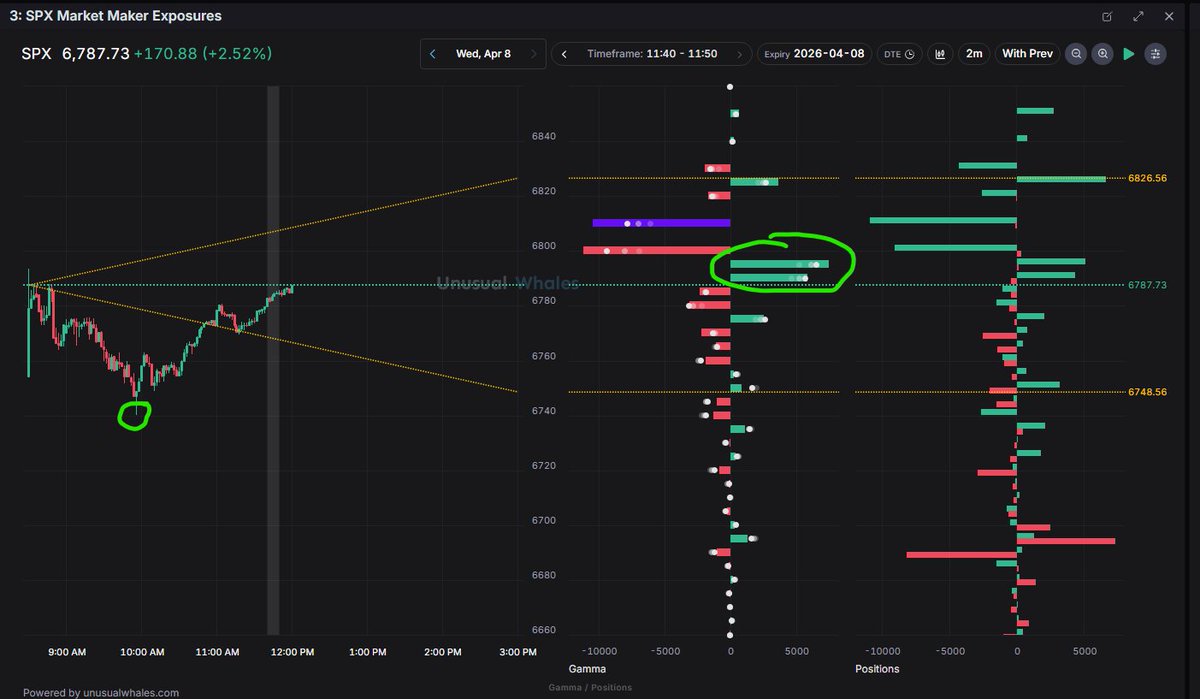Click the 6,787.73 price value
This screenshot has height=699, width=1200.
pos(96,54)
